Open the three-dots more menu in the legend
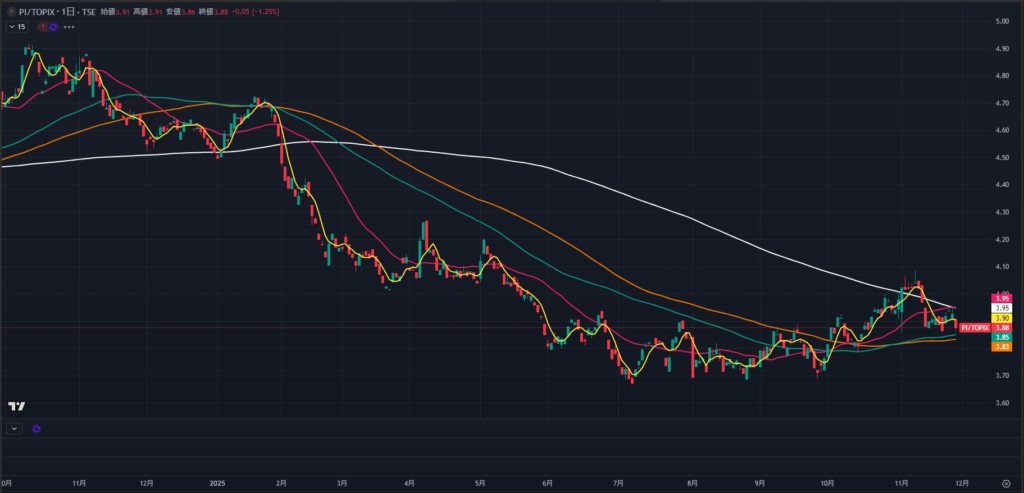 tap(69, 26)
